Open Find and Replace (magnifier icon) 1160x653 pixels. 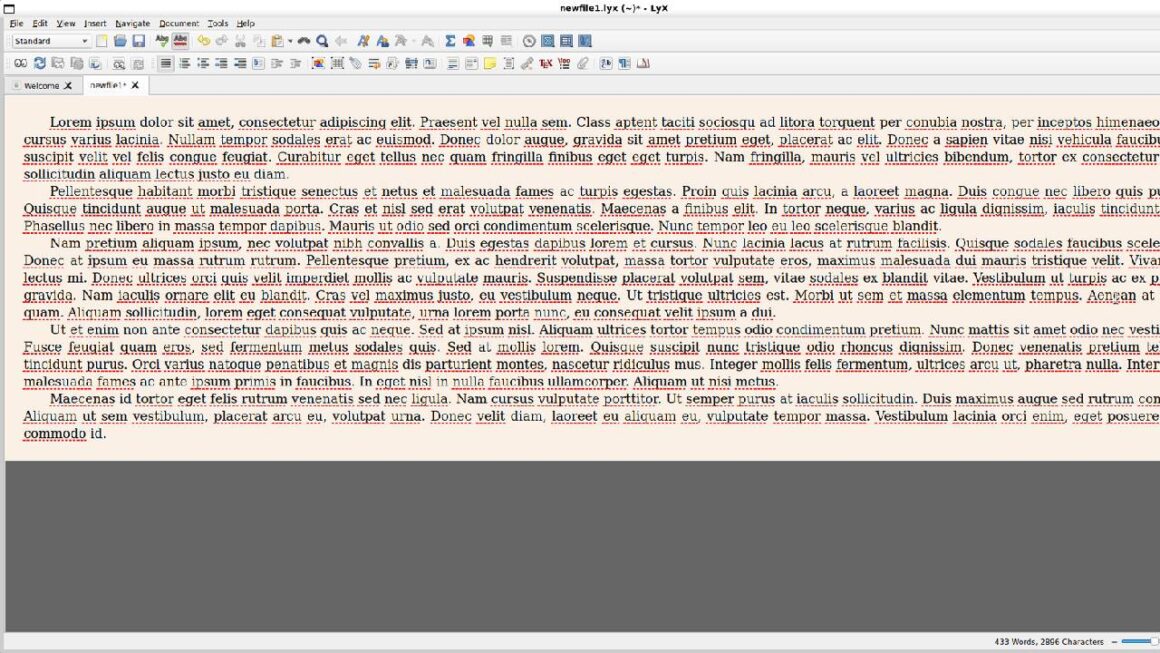click(x=323, y=41)
